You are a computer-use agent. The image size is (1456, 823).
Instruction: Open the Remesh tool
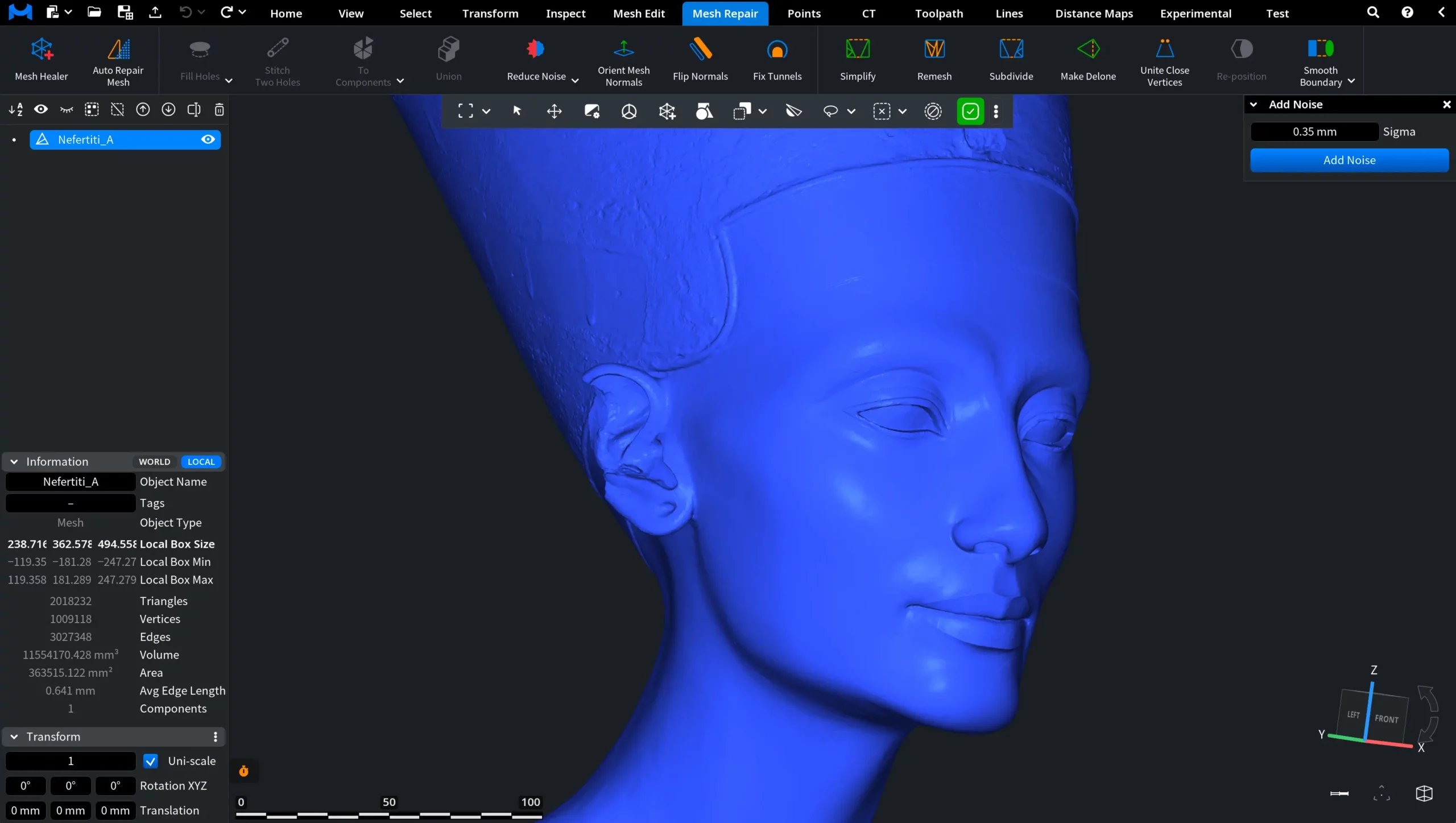click(934, 59)
